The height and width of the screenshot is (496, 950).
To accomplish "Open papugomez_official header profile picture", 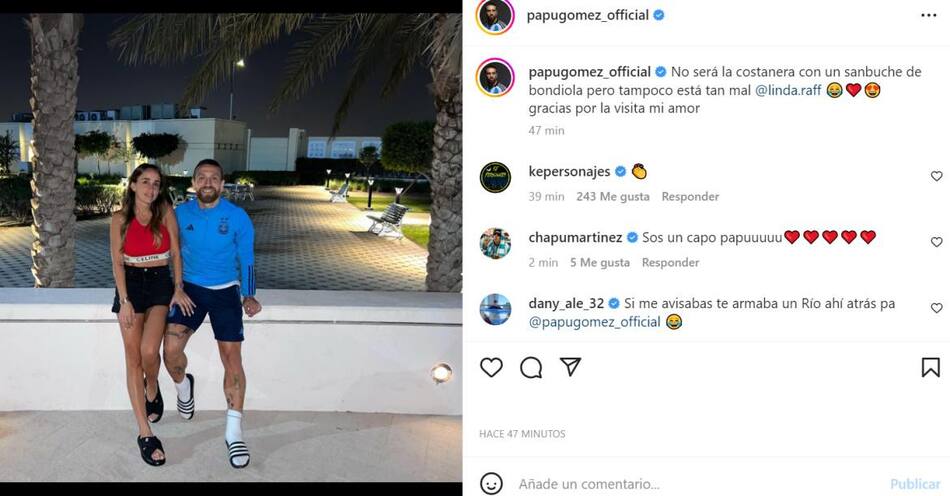I will (495, 16).
